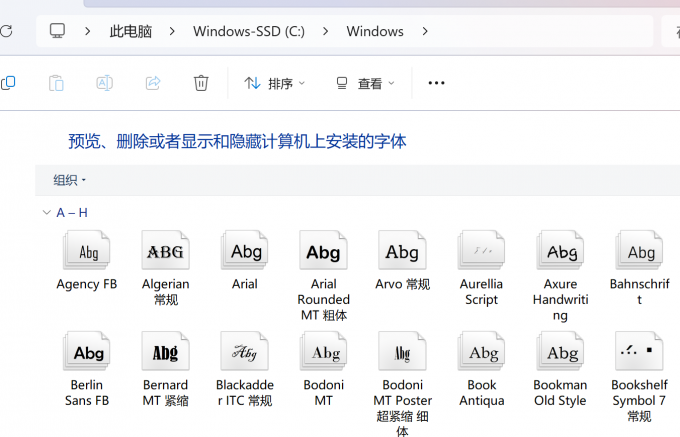Expand the chevron after Windows breadcrumb

(x=425, y=31)
